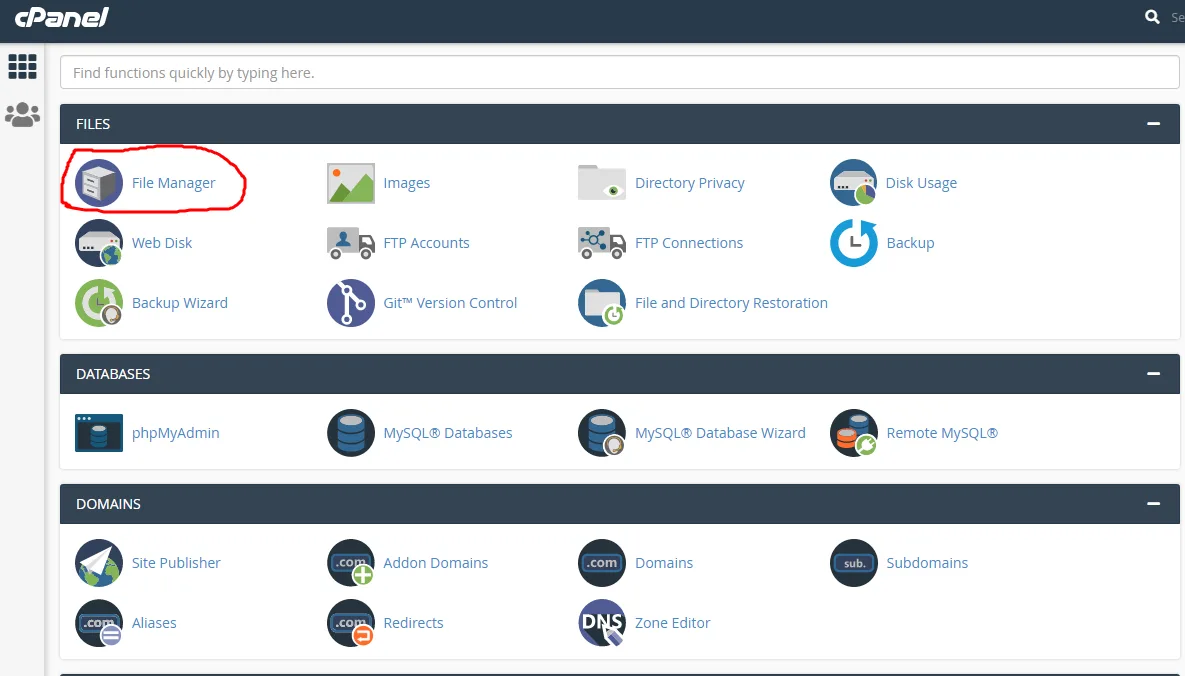
Task: Open the FTP Connections truck icon
Action: click(x=602, y=243)
